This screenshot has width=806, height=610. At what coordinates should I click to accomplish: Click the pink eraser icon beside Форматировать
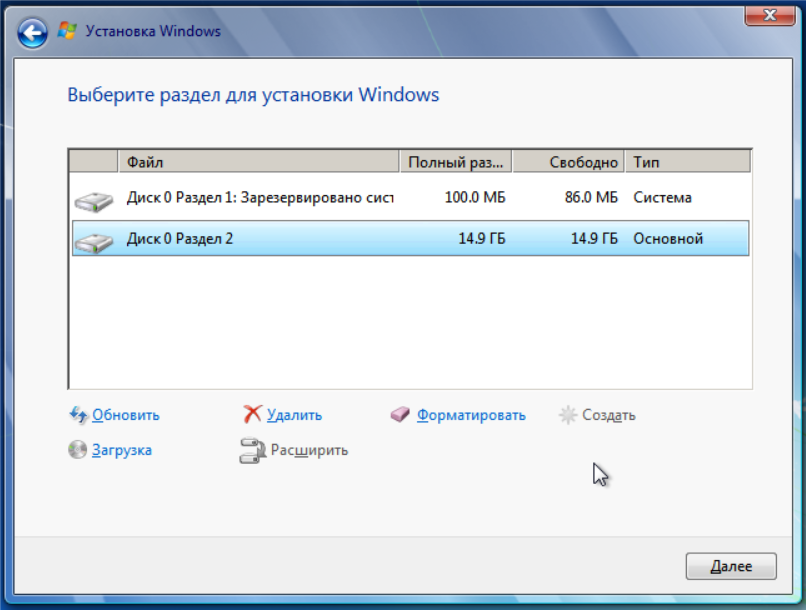(x=400, y=414)
